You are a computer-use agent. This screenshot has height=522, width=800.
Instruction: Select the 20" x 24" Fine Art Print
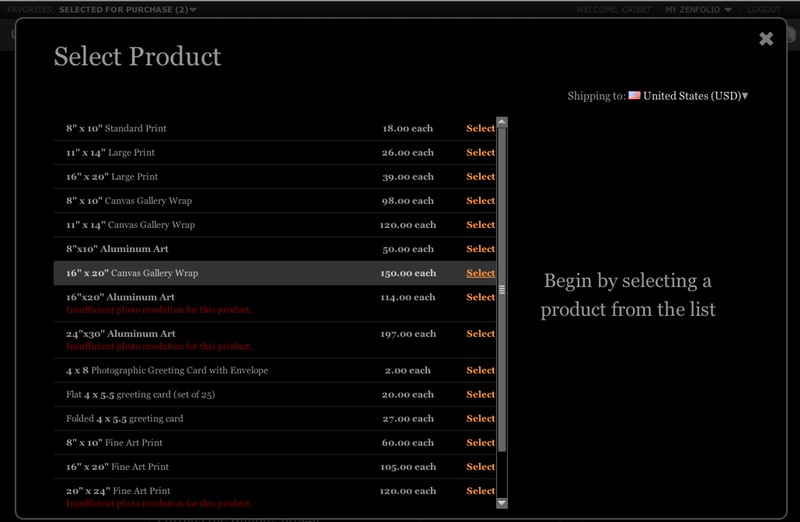(480, 490)
